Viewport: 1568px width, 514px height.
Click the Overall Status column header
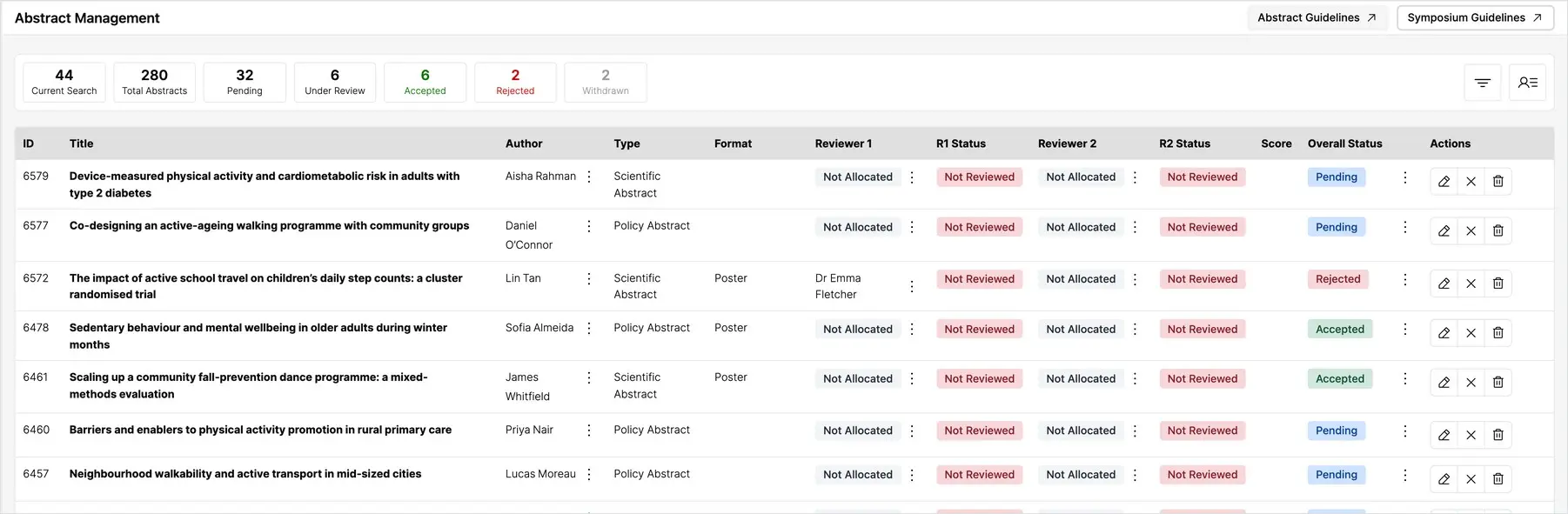[x=1345, y=144]
